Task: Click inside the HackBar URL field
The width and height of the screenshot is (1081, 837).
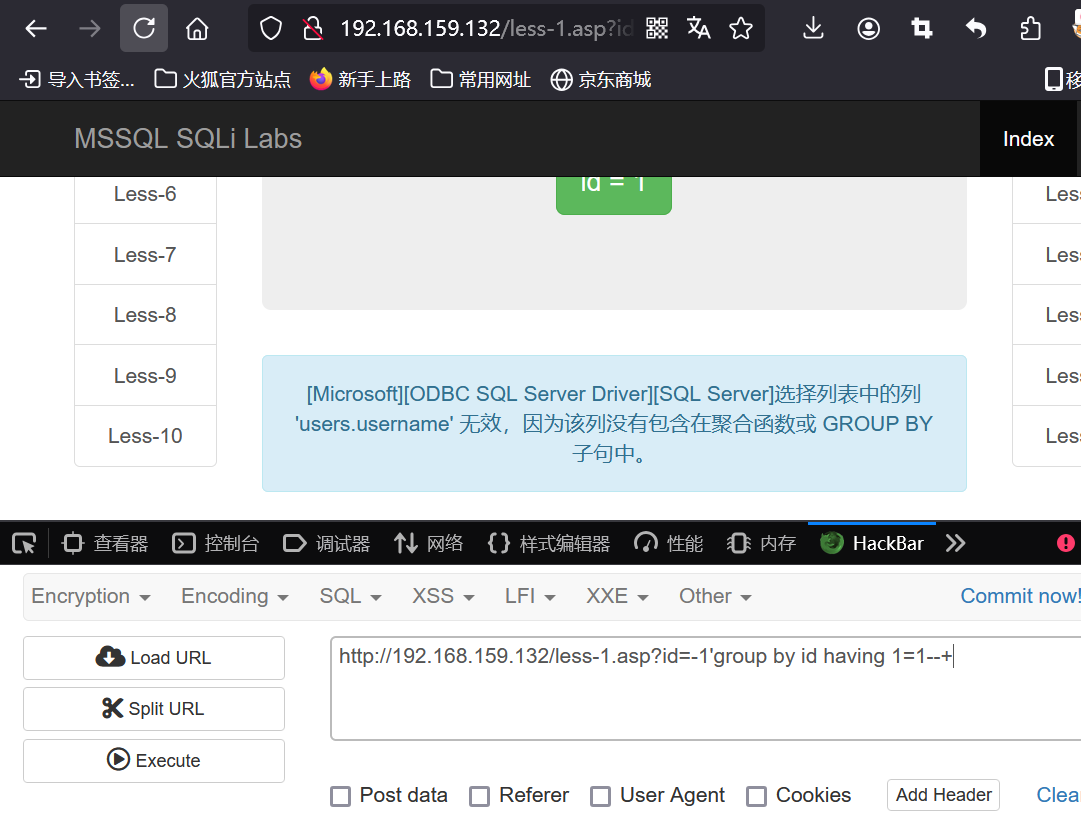Action: tap(700, 688)
